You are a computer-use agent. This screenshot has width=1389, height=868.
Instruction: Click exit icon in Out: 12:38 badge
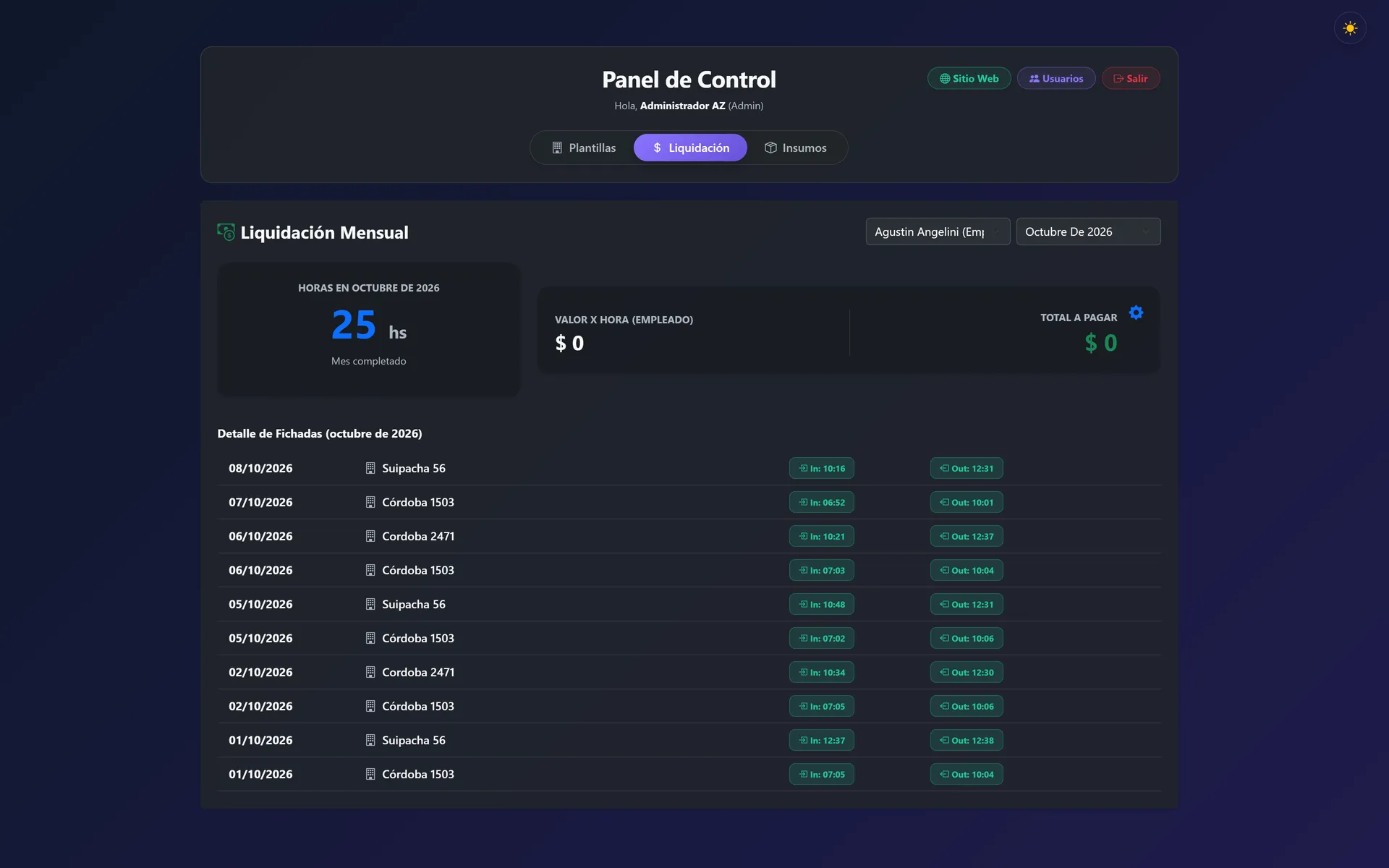pos(944,740)
